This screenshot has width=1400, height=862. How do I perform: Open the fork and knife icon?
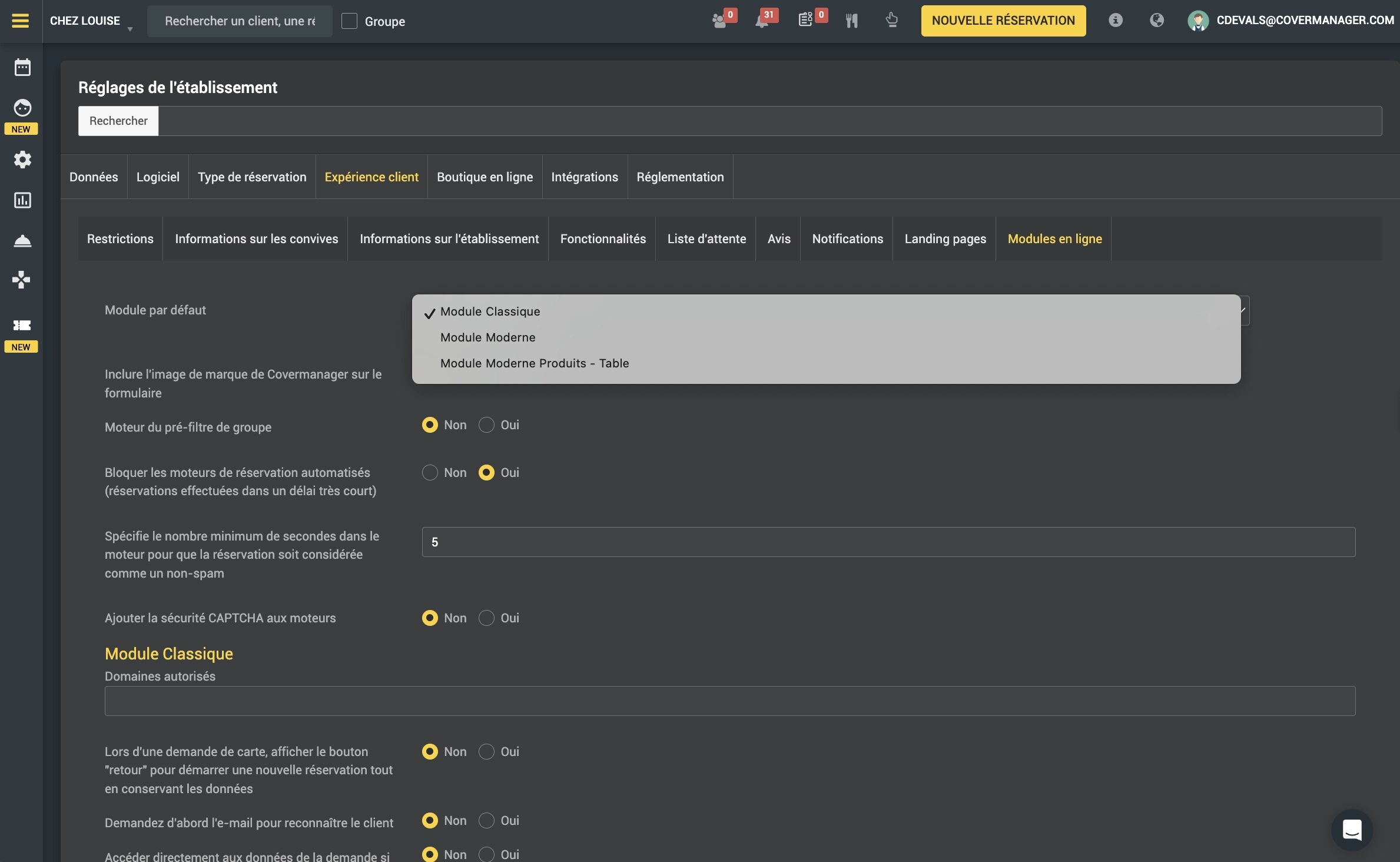[x=851, y=21]
